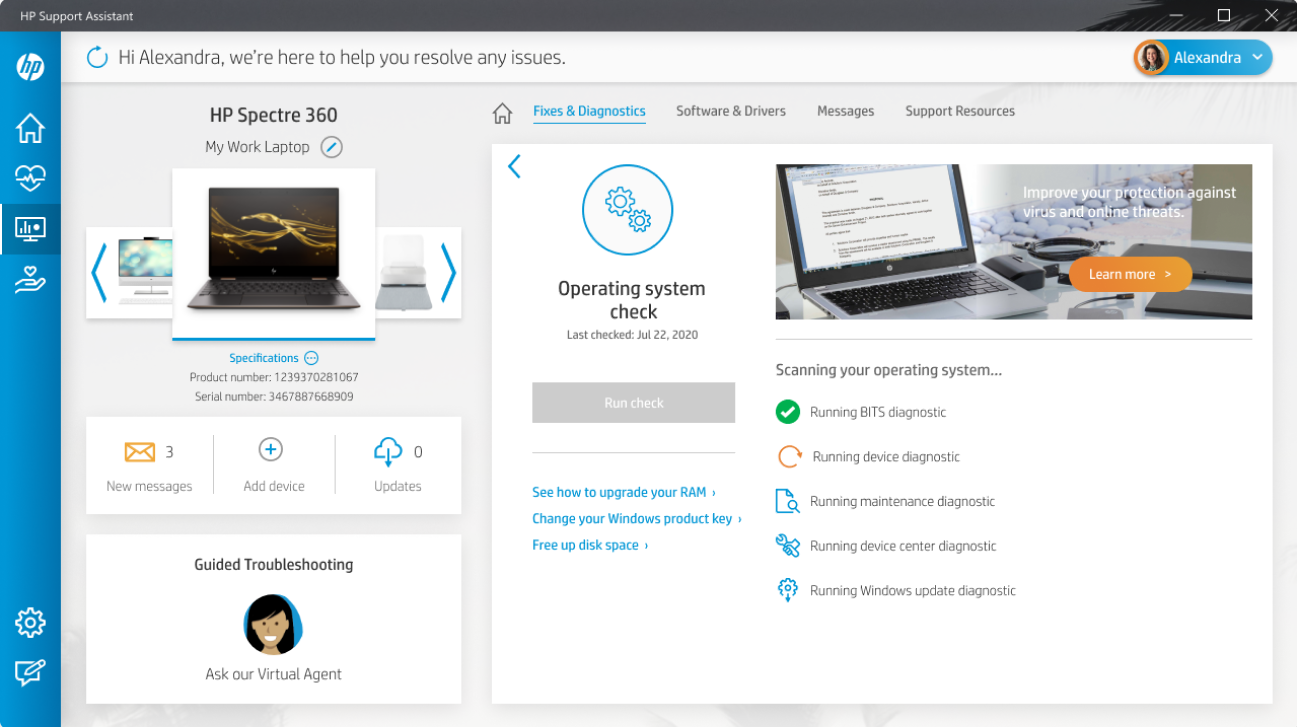1297x727 pixels.
Task: Open Specifications ellipsis icon
Action: click(x=311, y=358)
